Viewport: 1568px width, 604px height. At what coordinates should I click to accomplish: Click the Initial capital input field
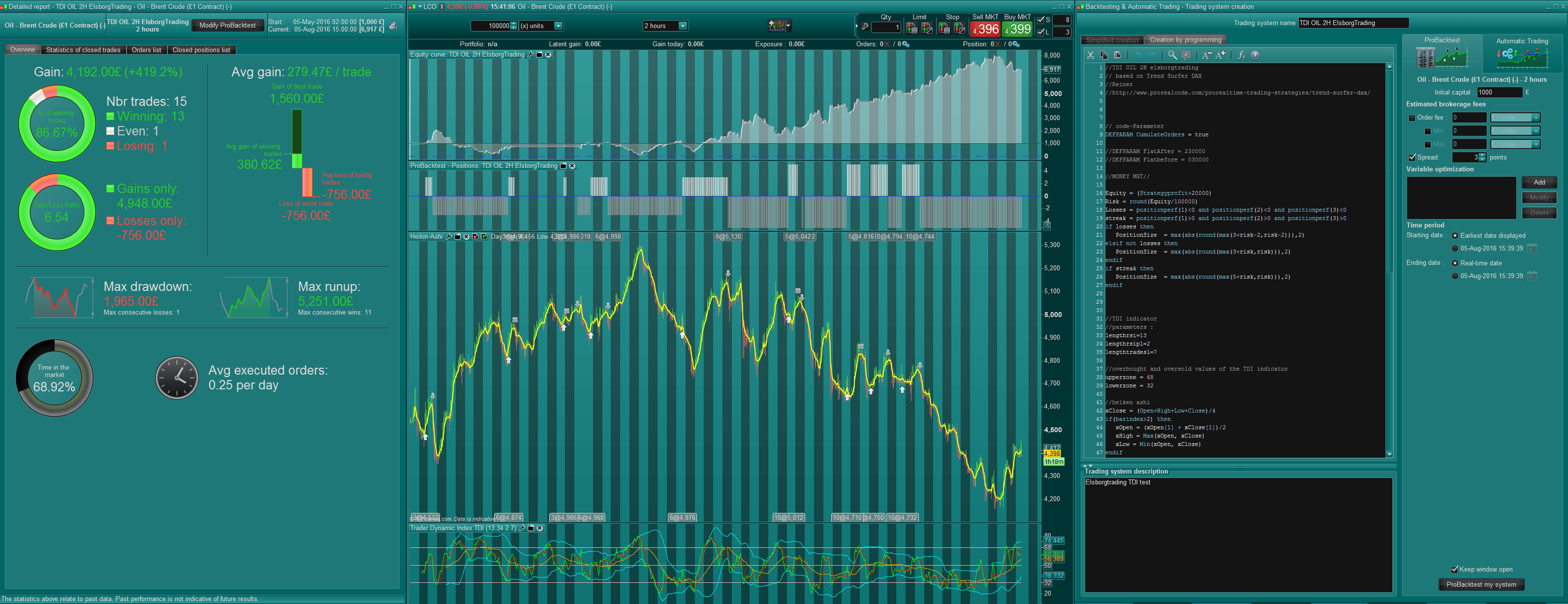1499,93
